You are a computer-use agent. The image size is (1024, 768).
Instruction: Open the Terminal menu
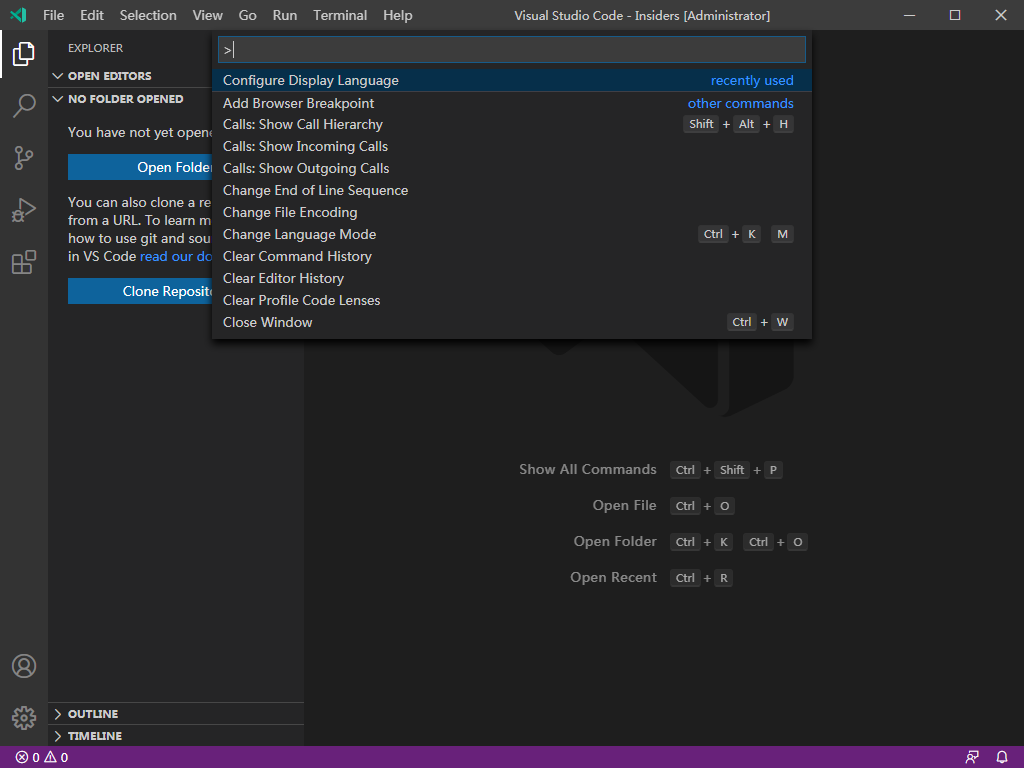click(340, 15)
